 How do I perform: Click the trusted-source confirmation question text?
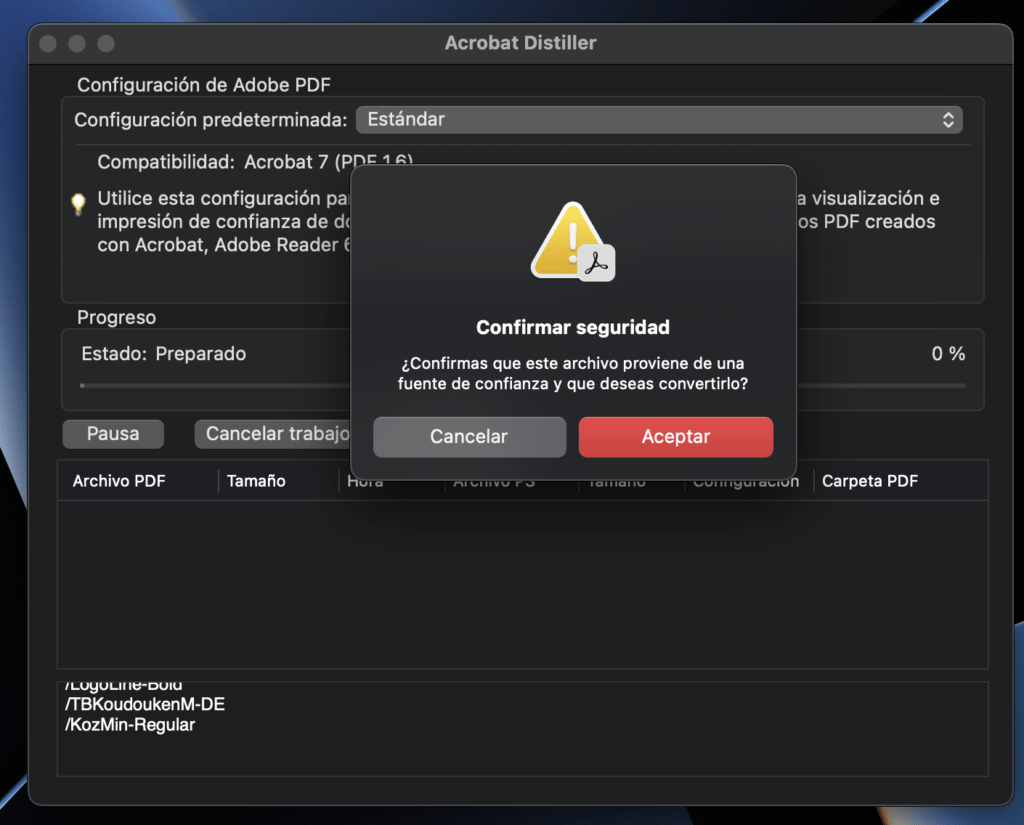573,373
